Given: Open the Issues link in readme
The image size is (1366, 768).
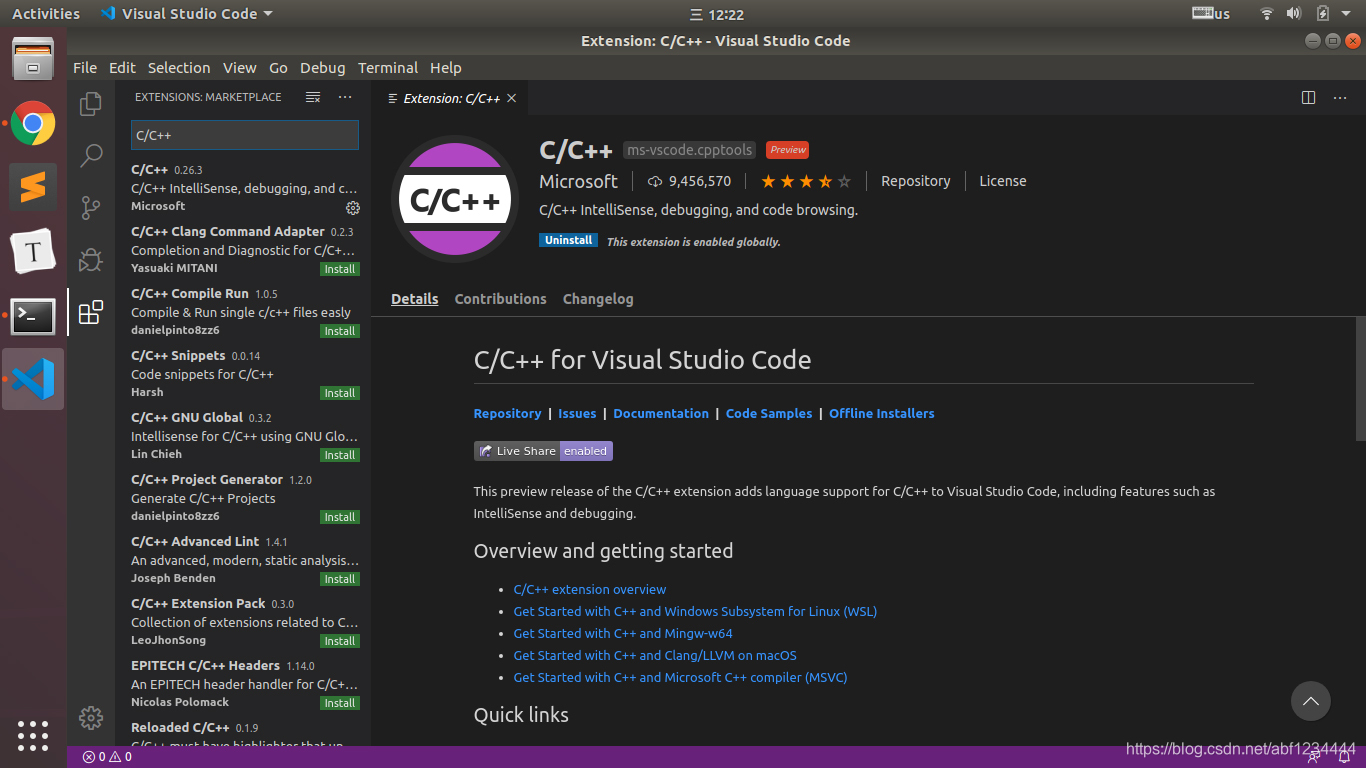Looking at the screenshot, I should [x=577, y=413].
